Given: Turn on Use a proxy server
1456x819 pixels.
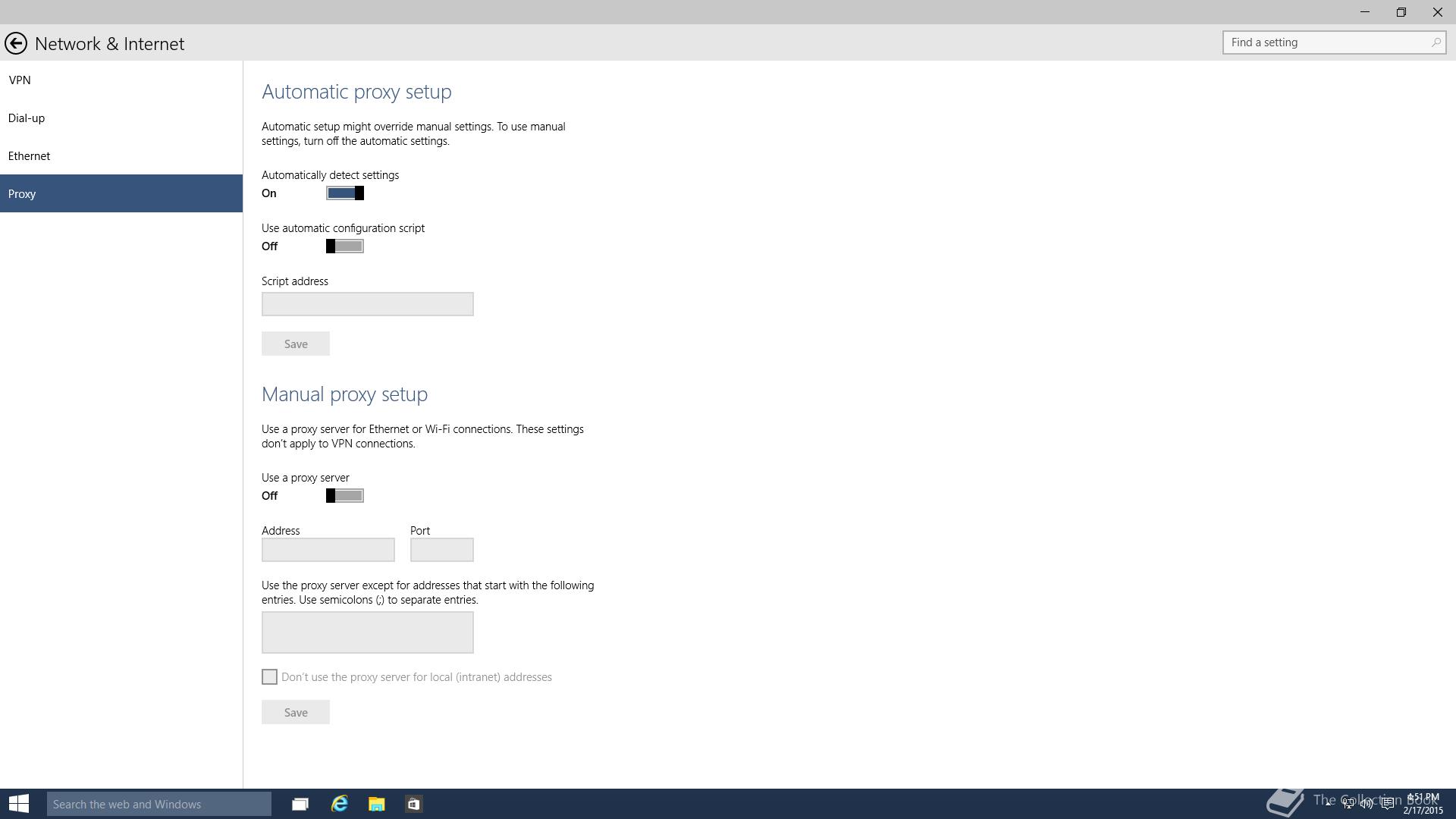Looking at the screenshot, I should (345, 496).
